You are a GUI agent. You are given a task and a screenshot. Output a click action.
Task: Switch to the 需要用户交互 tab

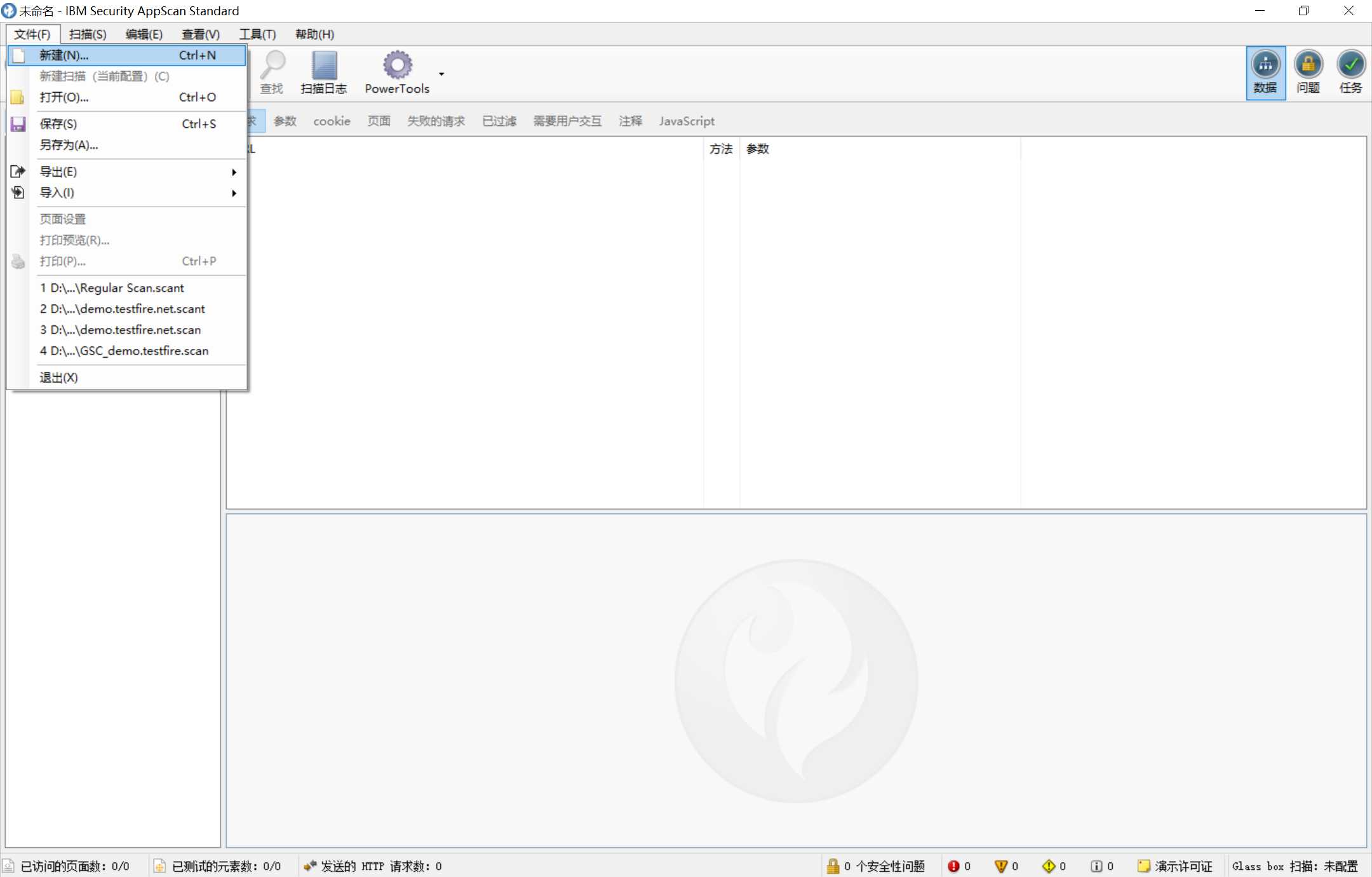coord(567,121)
